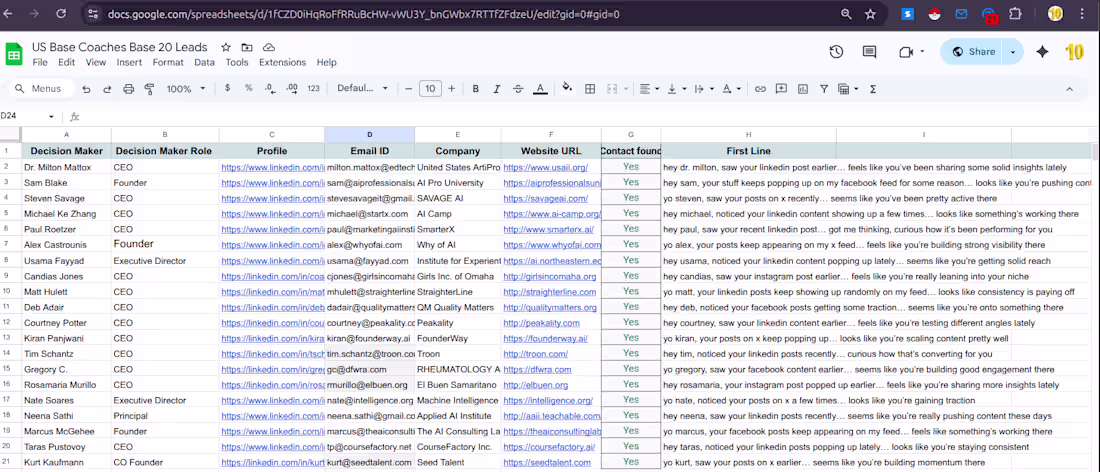Choose the text color
Screen dimensions: 1100x472
click(x=539, y=89)
